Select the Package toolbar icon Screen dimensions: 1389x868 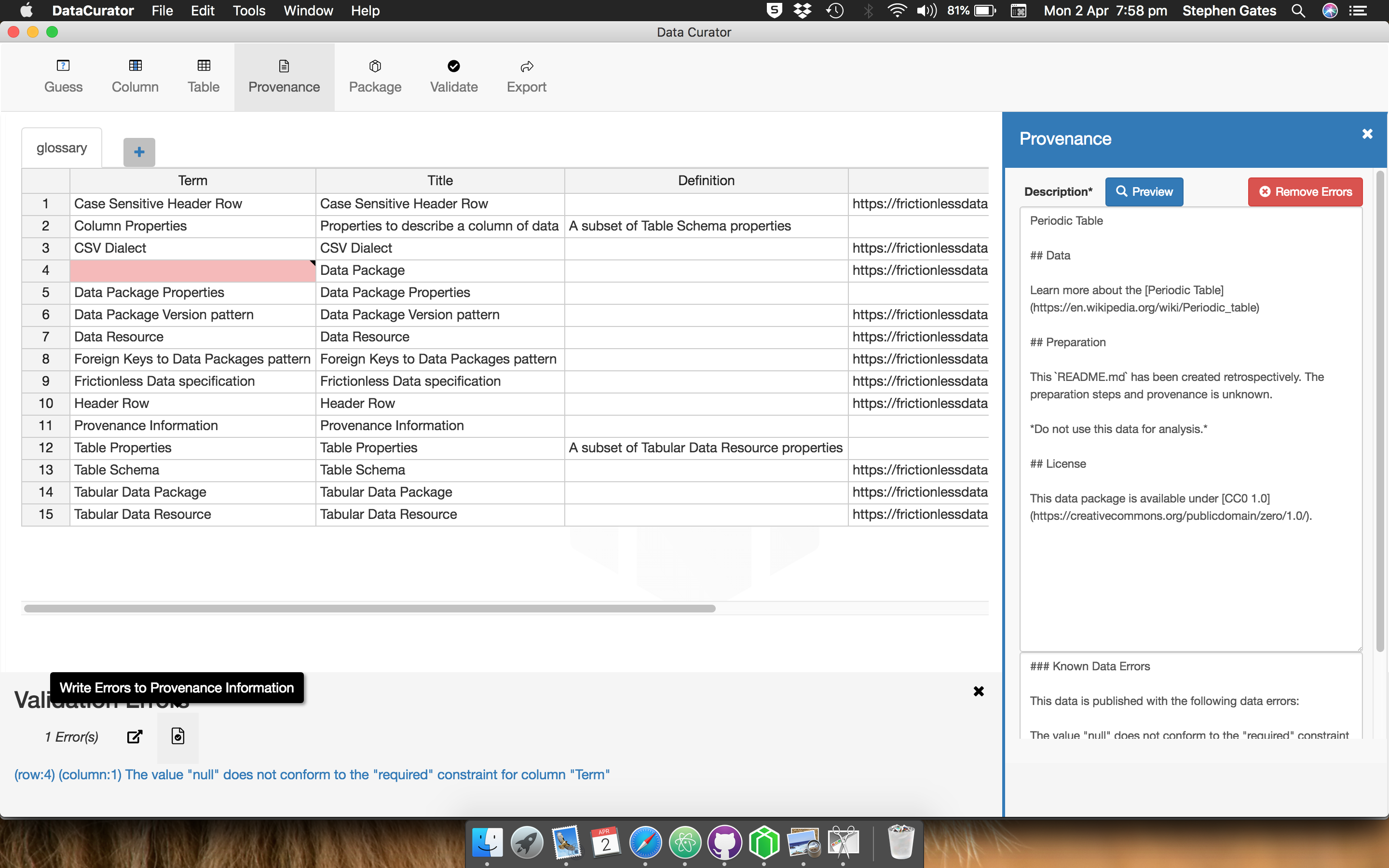375,76
